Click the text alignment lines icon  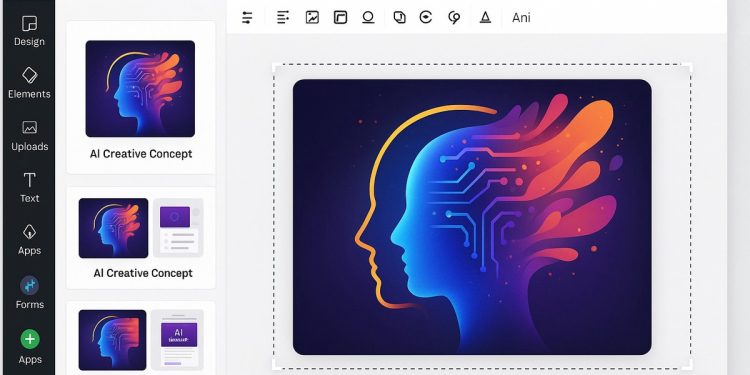283,17
